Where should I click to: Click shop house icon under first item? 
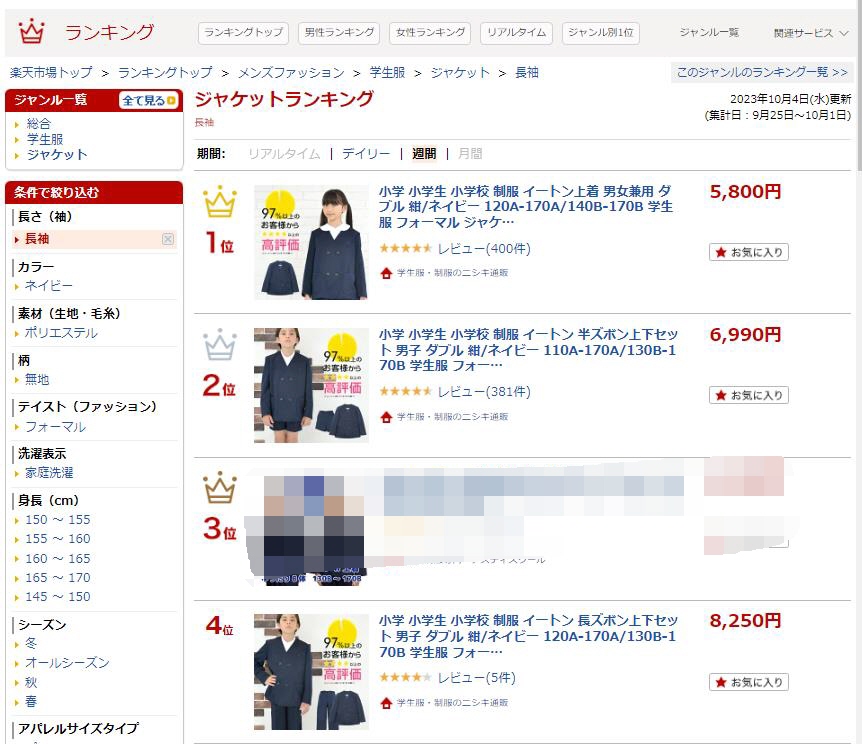click(386, 273)
